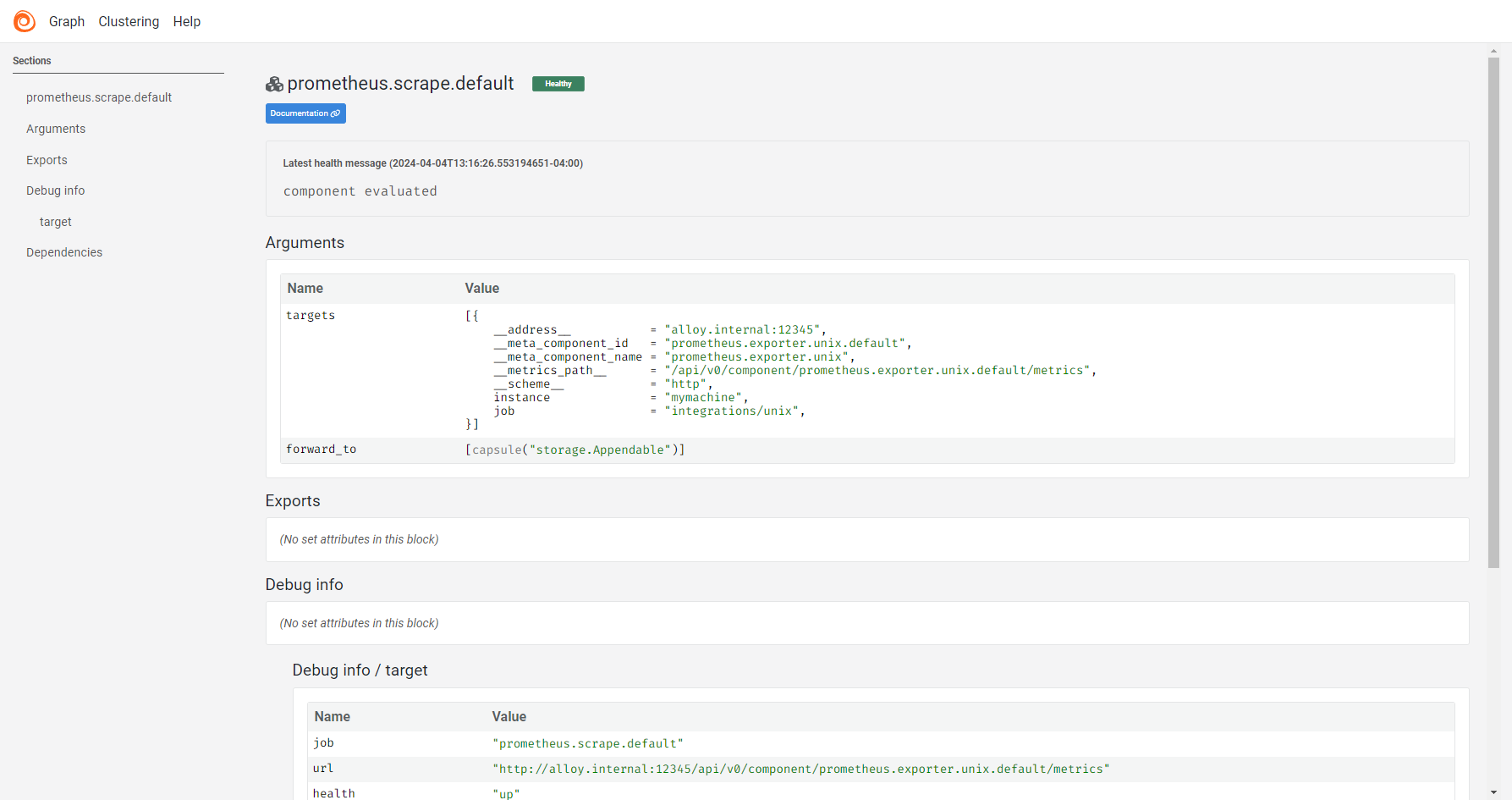Open the Help menu
Viewport: 1512px width, 800px height.
186,21
